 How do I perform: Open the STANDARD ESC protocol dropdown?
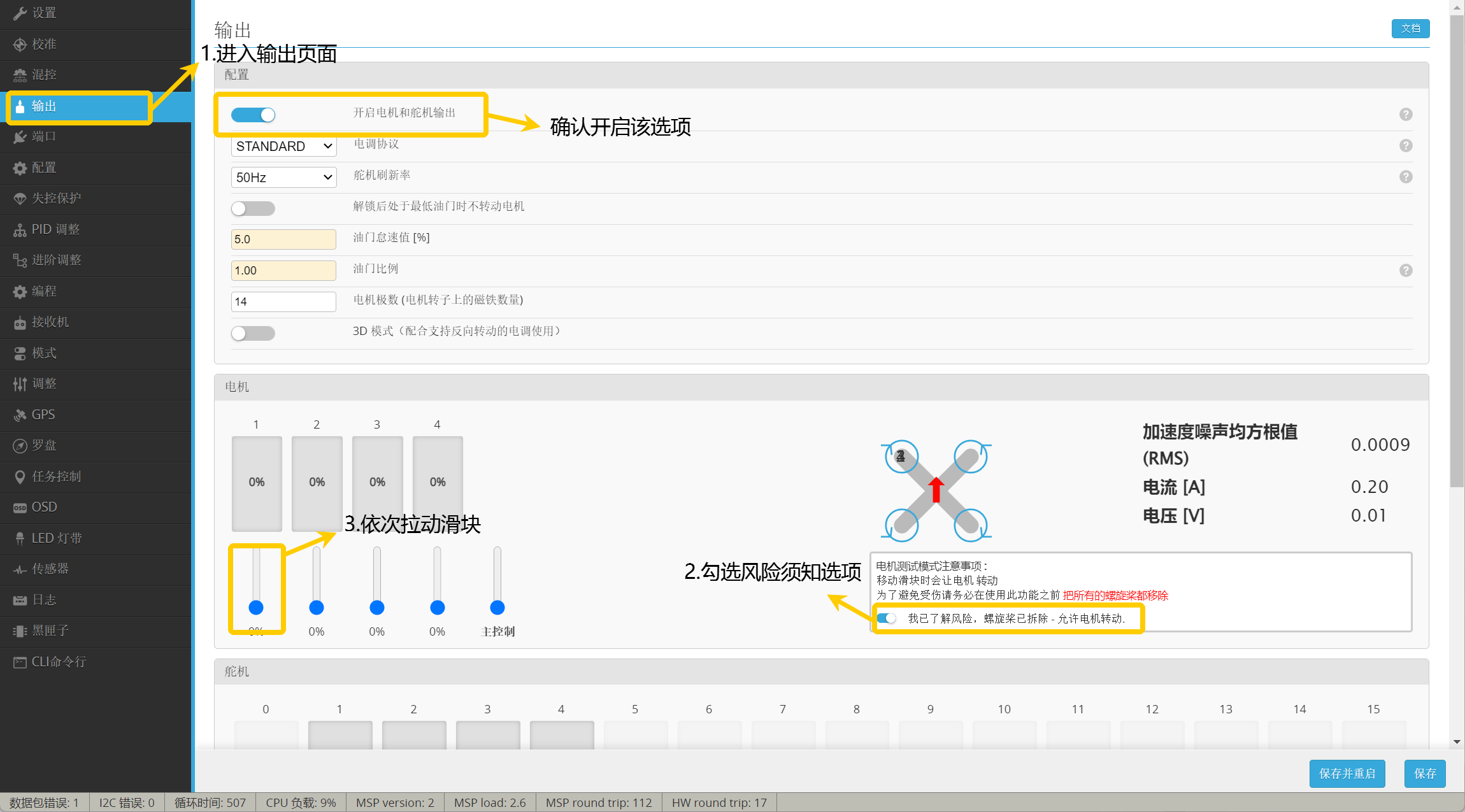tap(283, 146)
